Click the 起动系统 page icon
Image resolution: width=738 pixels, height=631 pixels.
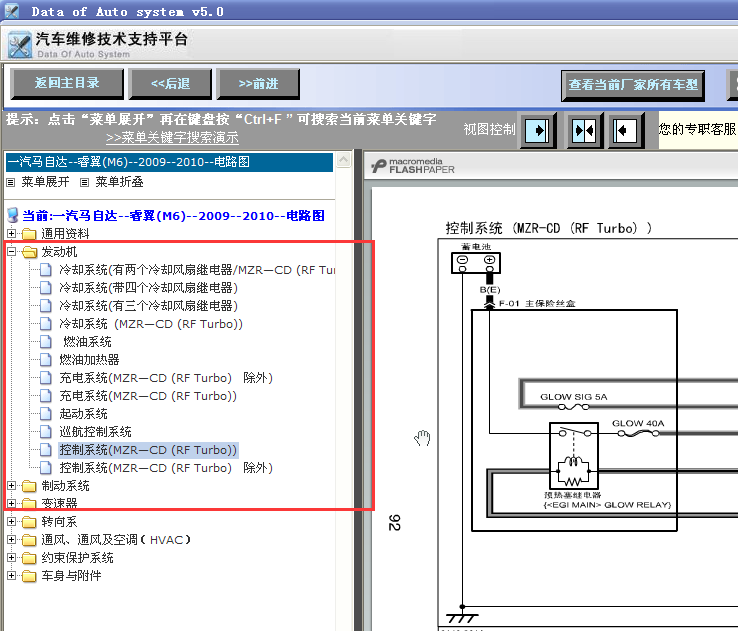[46, 414]
